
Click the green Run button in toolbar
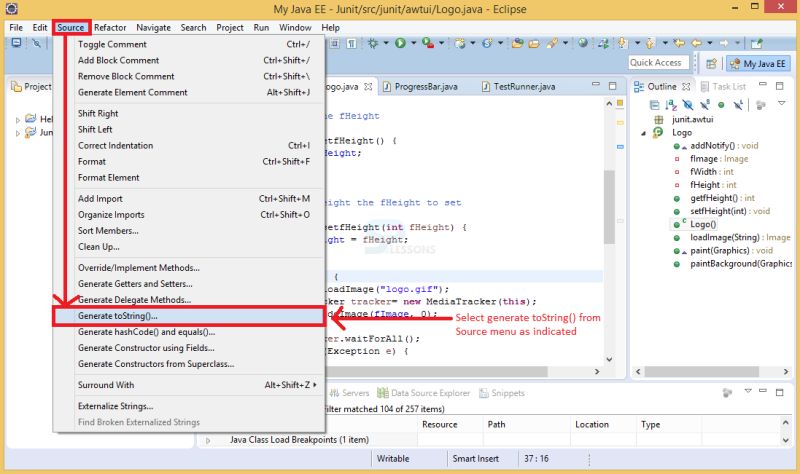[x=400, y=43]
